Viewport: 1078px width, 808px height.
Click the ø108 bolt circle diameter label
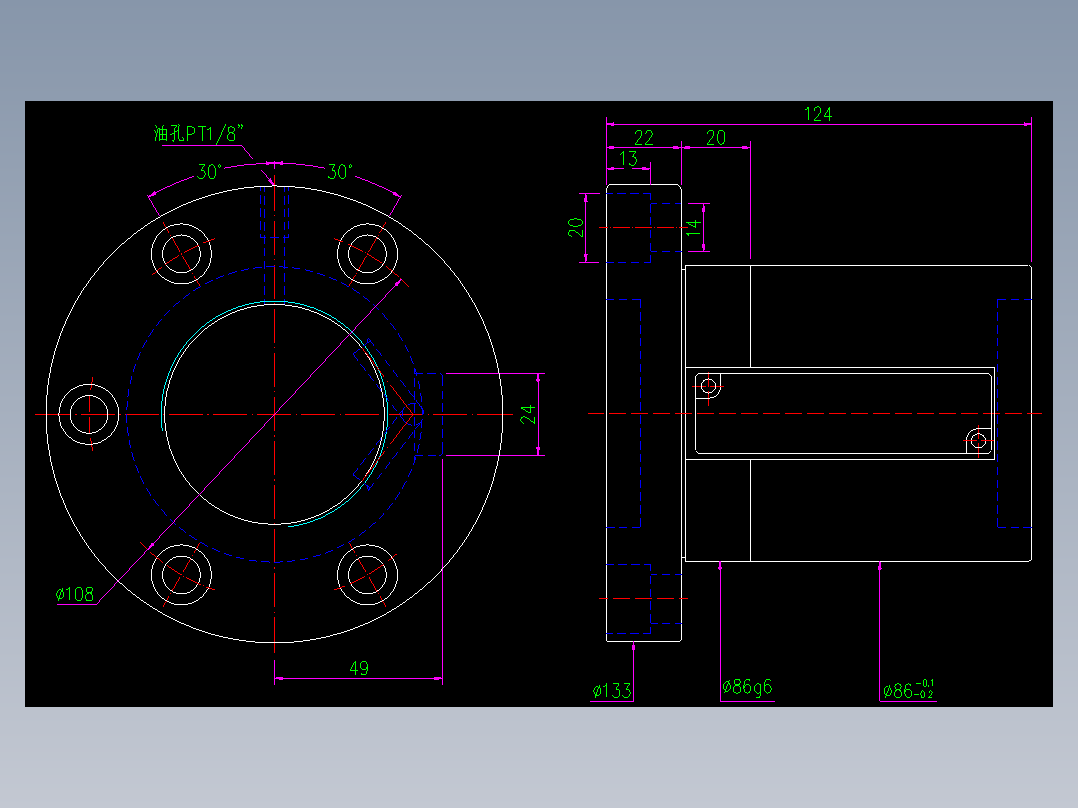[x=75, y=594]
